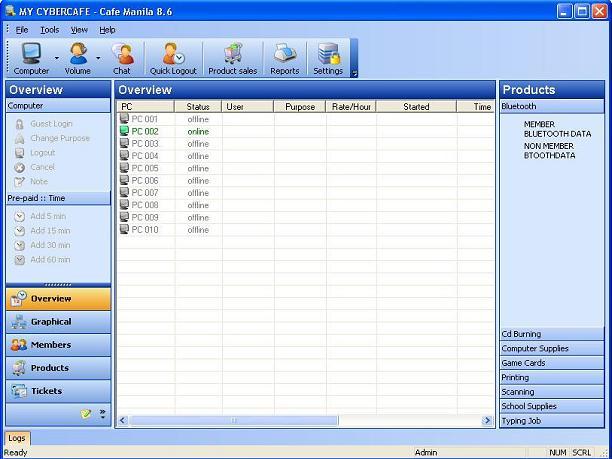Select MEMBER BLUETOOTH DATA product
The image size is (612, 459).
click(557, 129)
